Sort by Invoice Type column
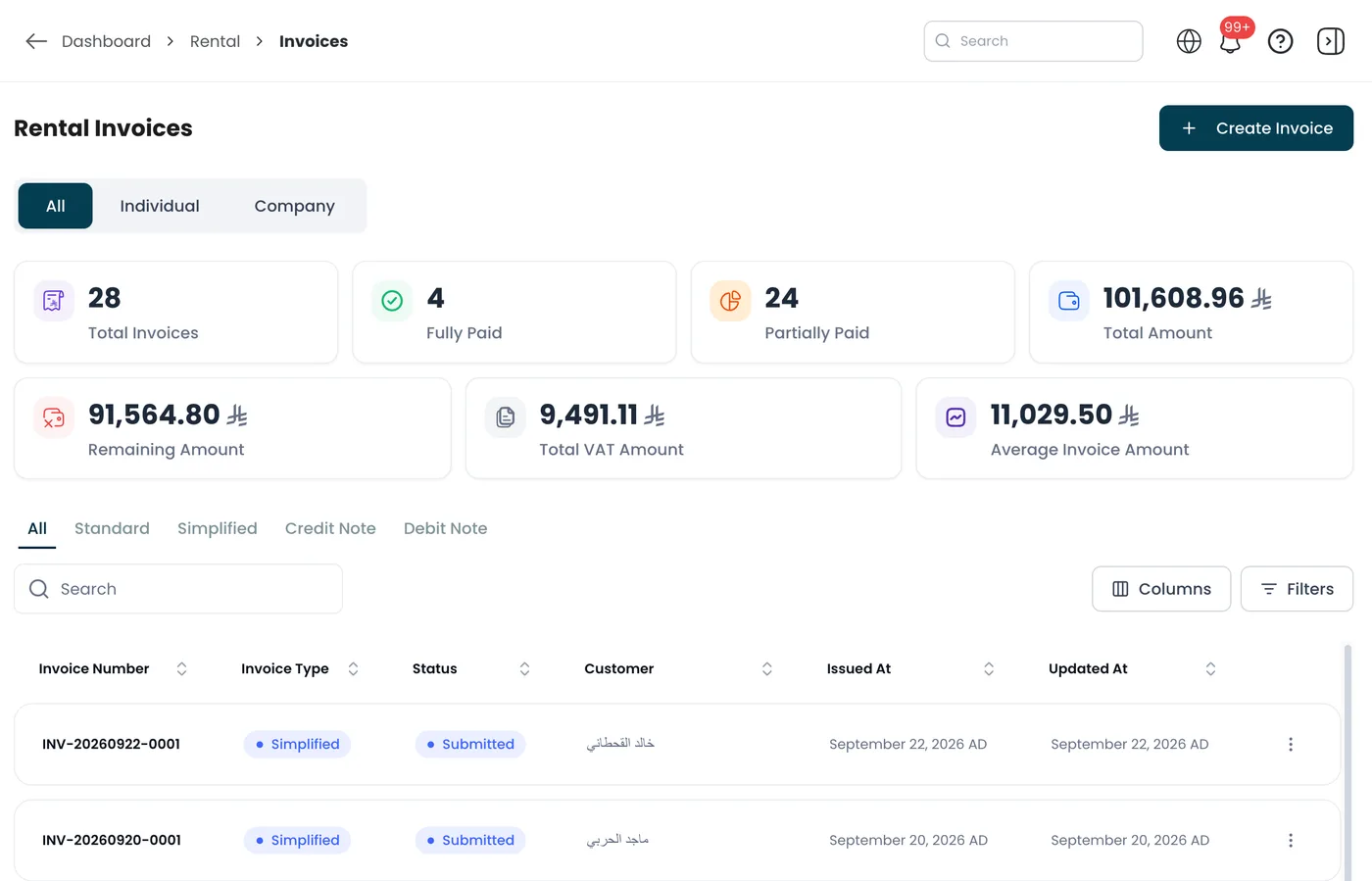 [353, 669]
